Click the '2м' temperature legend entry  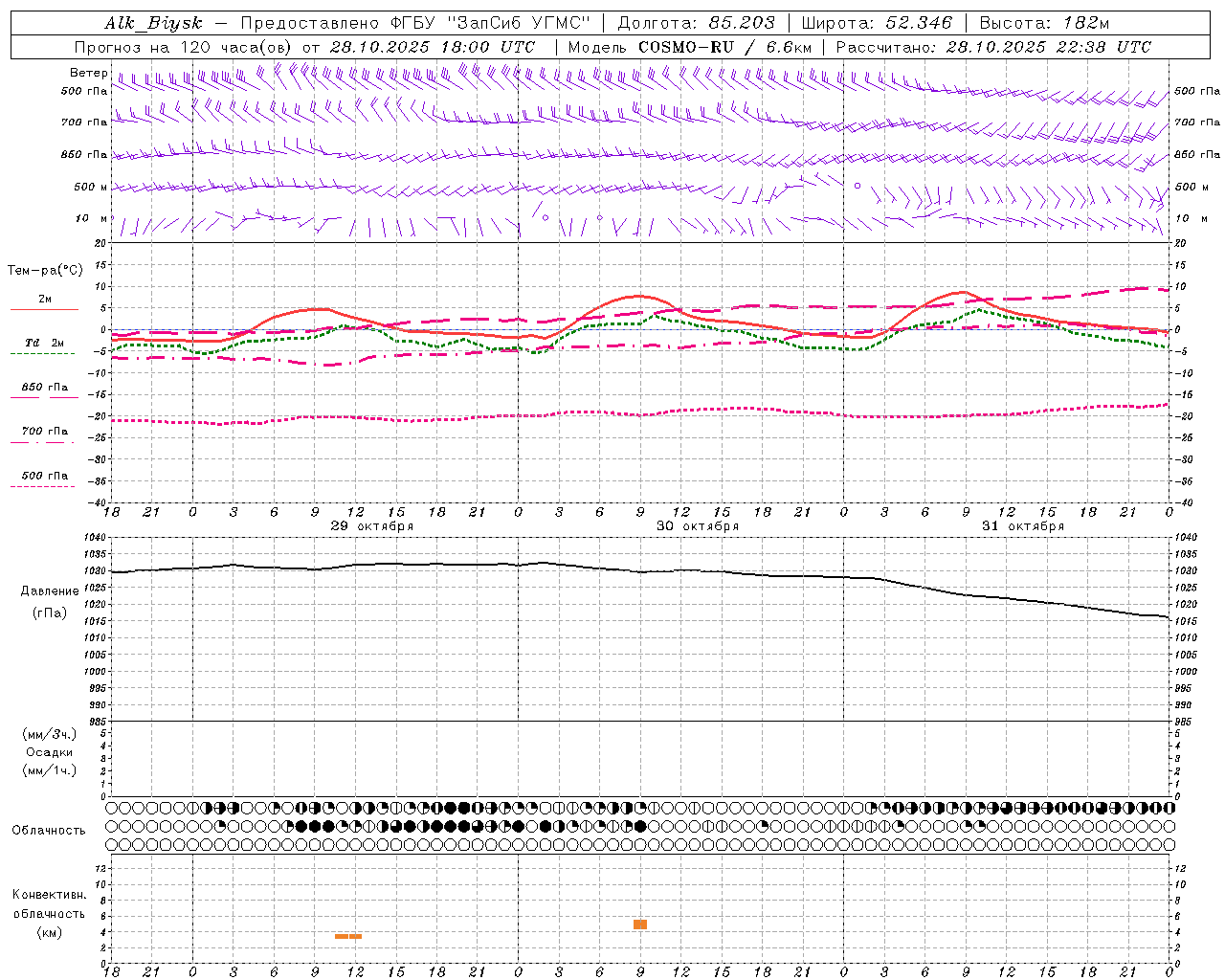[45, 300]
